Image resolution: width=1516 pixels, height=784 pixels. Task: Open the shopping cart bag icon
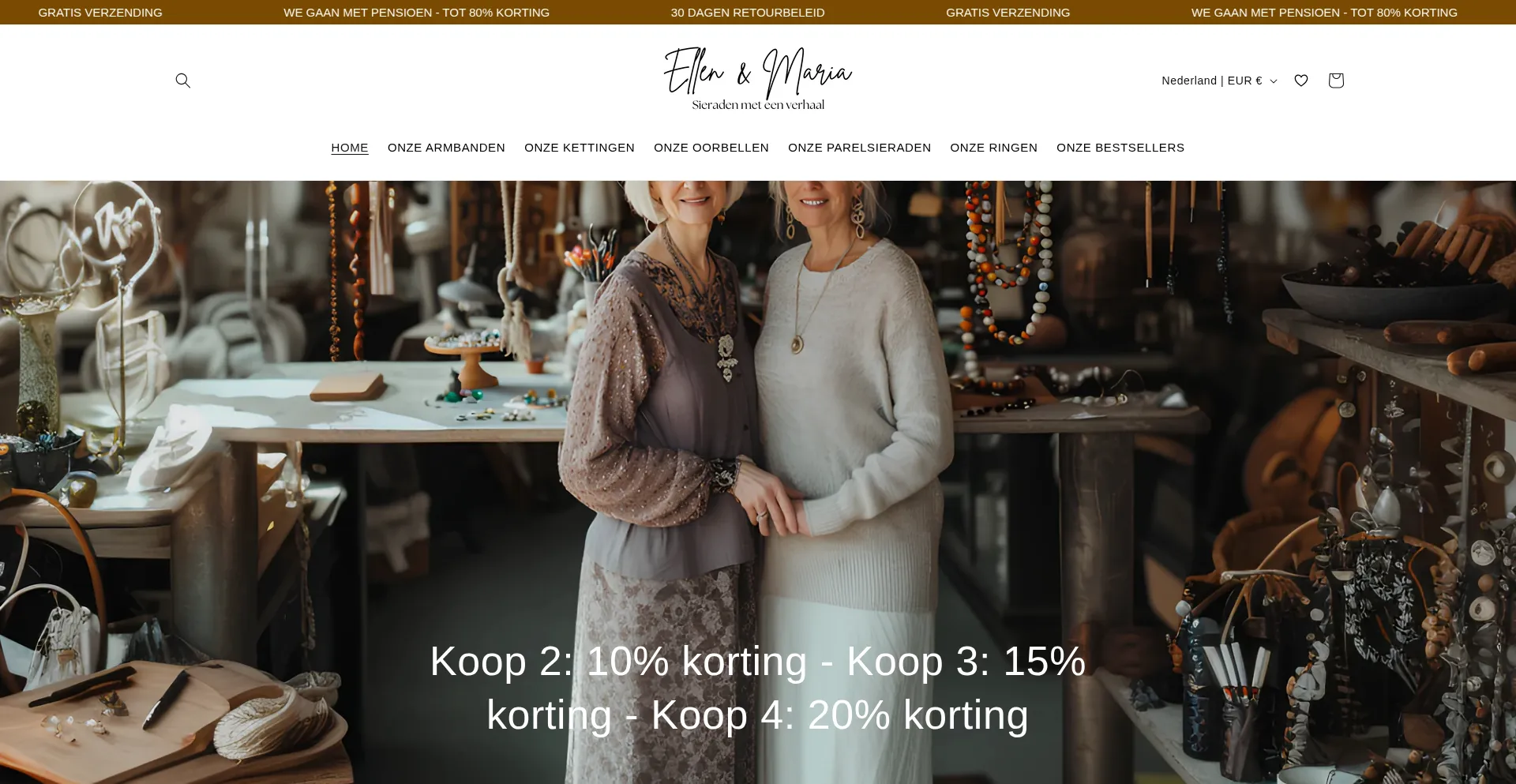(1336, 81)
